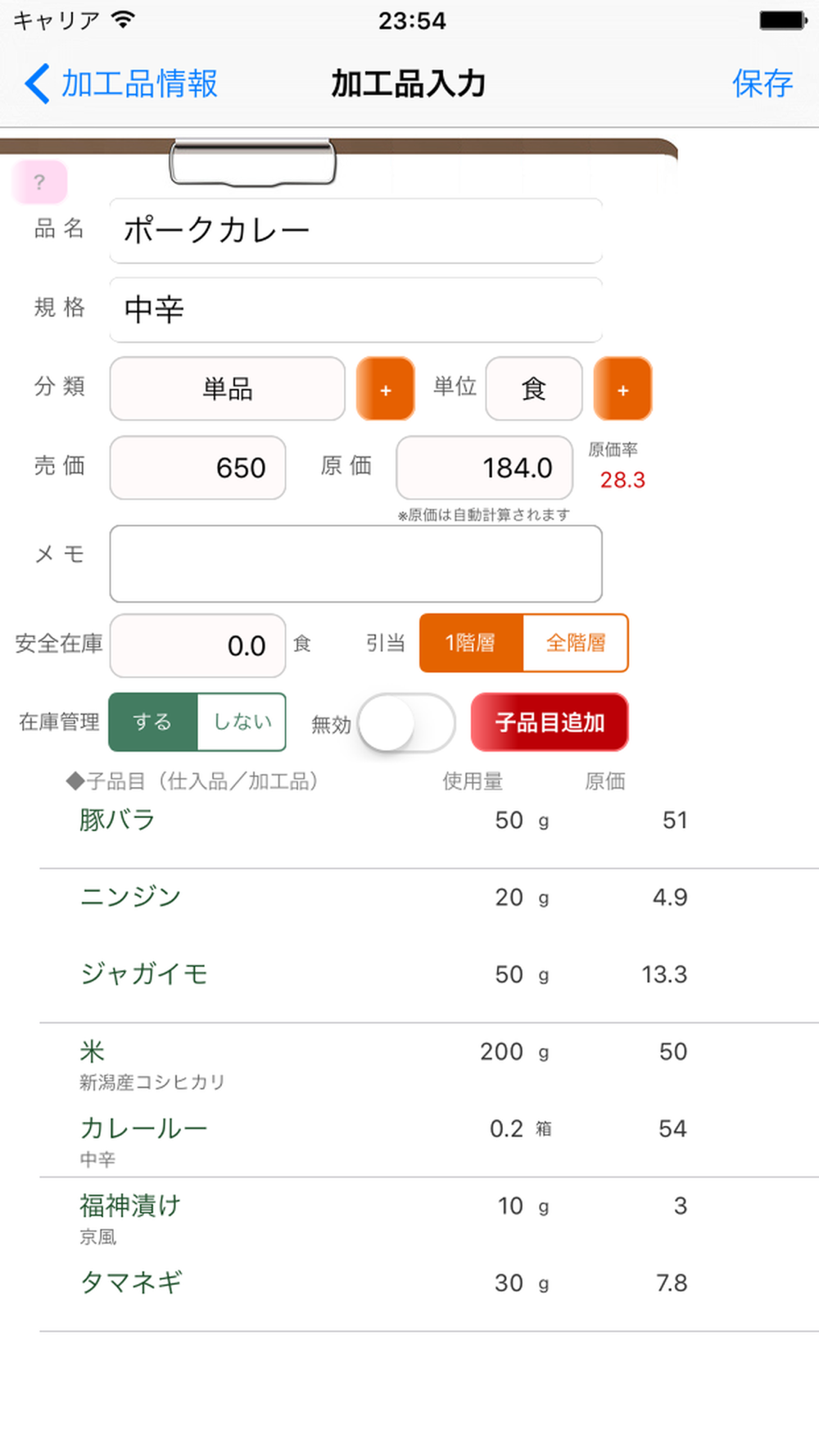Tap the clipboard clip graphic
Screen dimensions: 819x1456
tap(252, 162)
